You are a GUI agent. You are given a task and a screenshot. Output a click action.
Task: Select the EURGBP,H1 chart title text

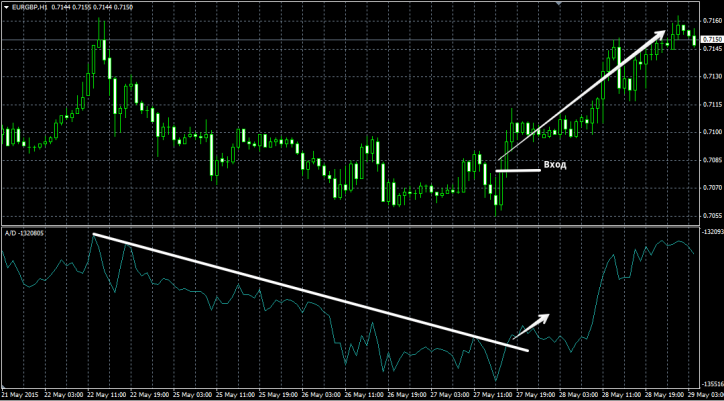coord(33,6)
